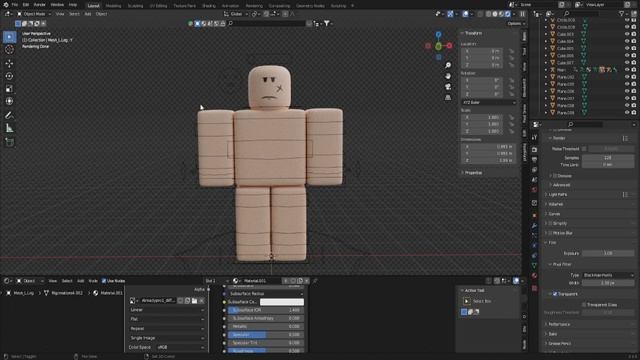Expand the Cube.004 outliner row
Image resolution: width=640 pixels, height=360 pixels.
click(546, 41)
